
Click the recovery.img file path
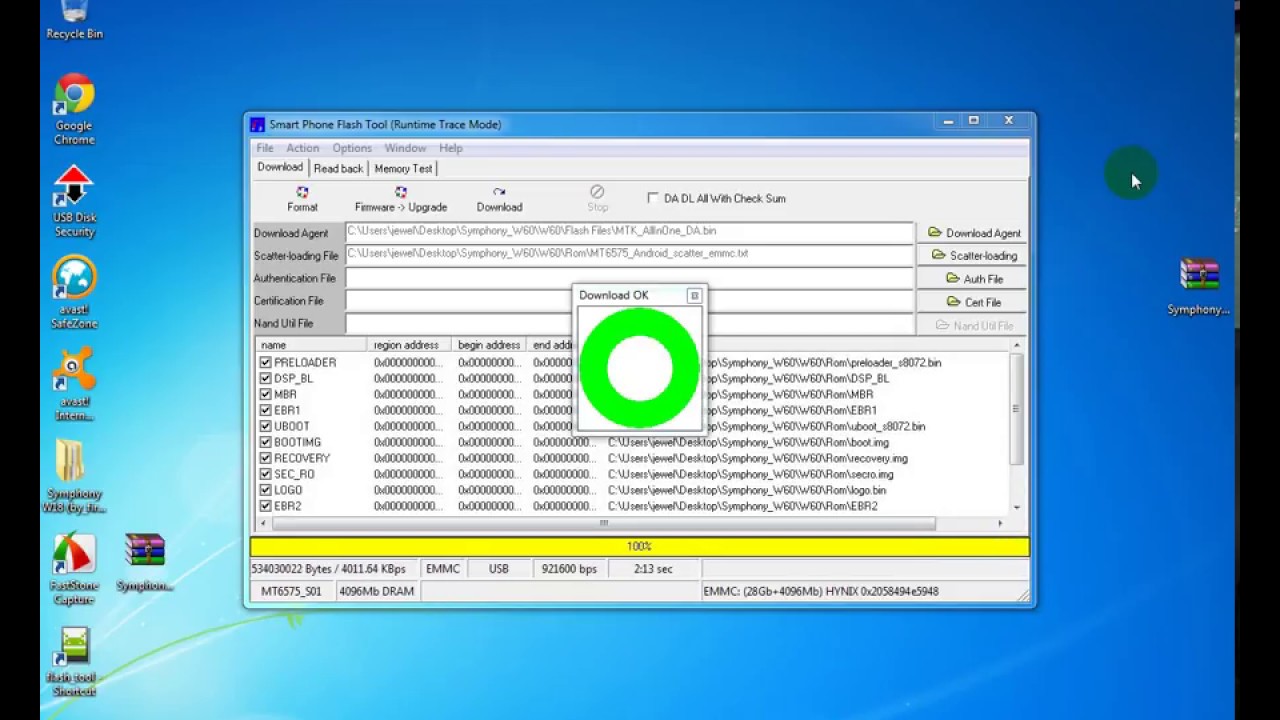pyautogui.click(x=758, y=458)
